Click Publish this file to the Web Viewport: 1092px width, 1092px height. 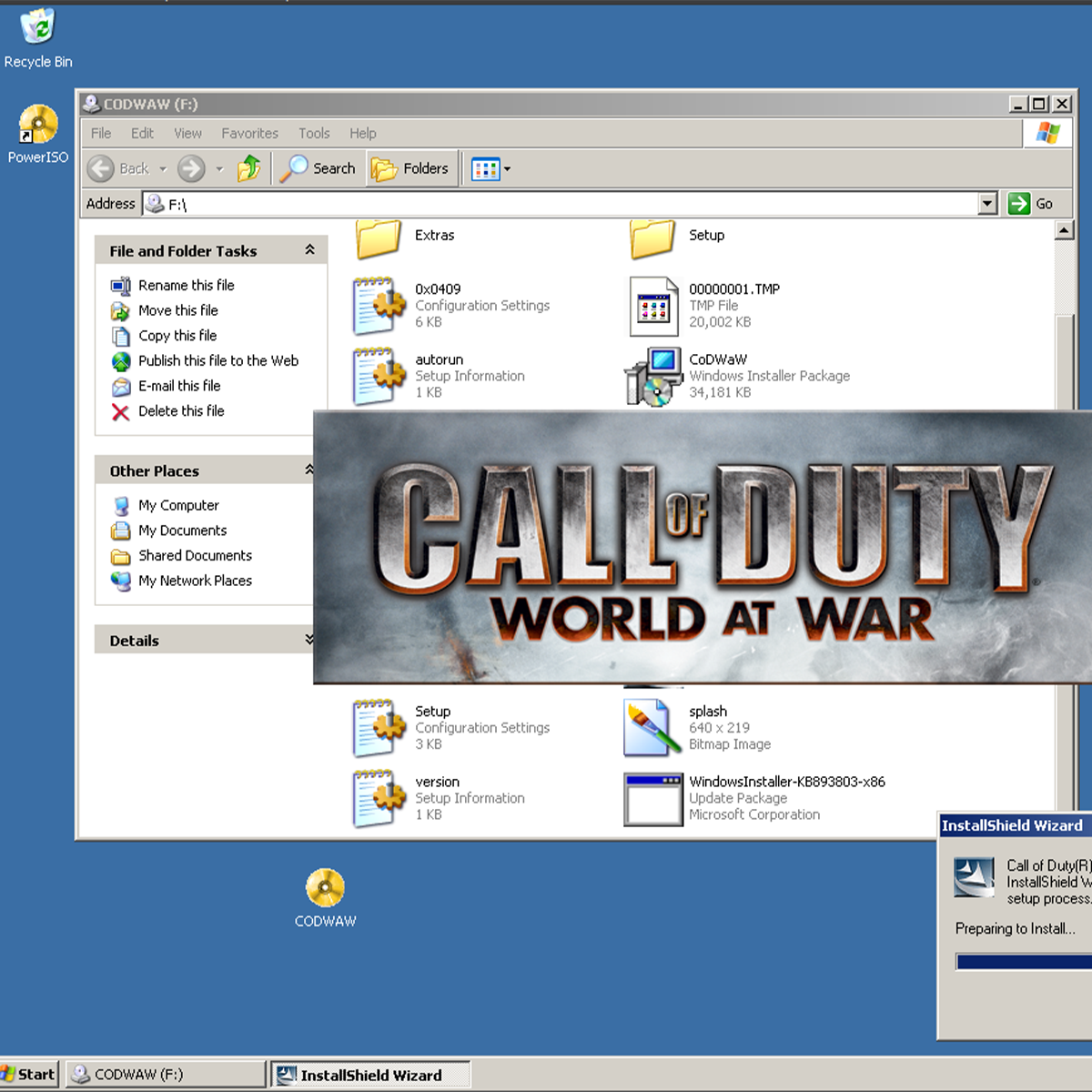[x=218, y=360]
